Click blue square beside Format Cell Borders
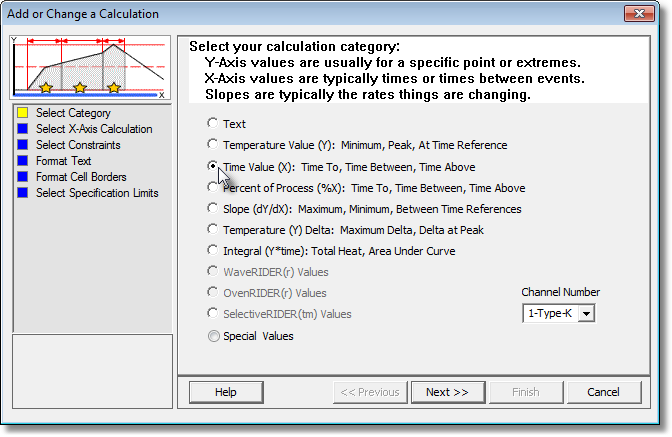Viewport: 672px width, 437px height. (x=23, y=177)
